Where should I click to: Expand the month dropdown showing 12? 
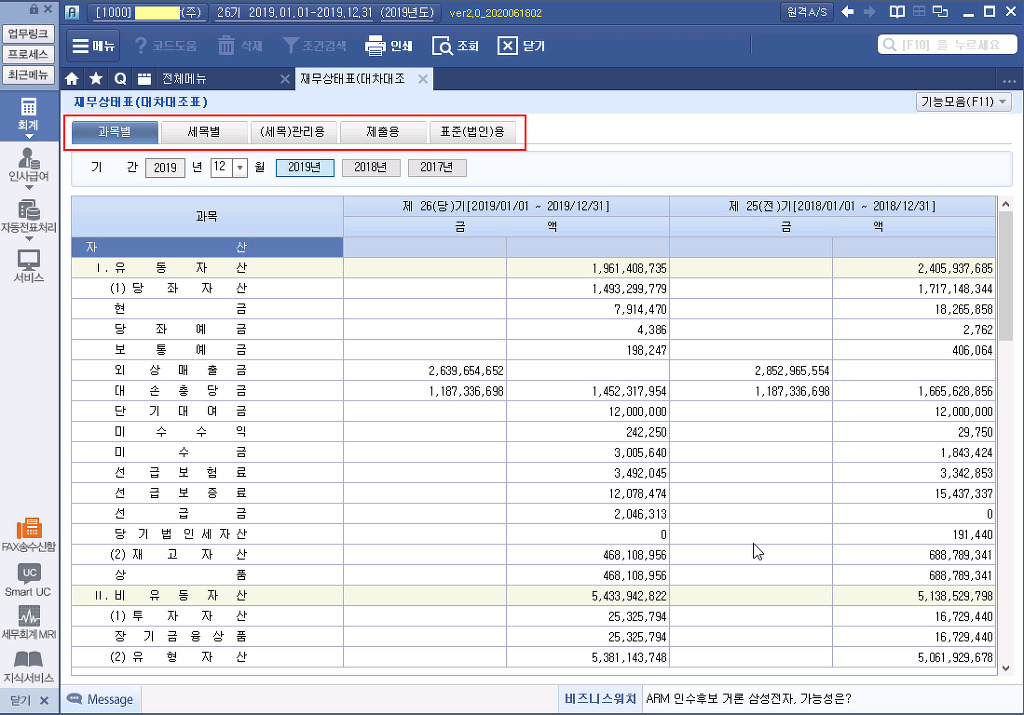point(240,168)
